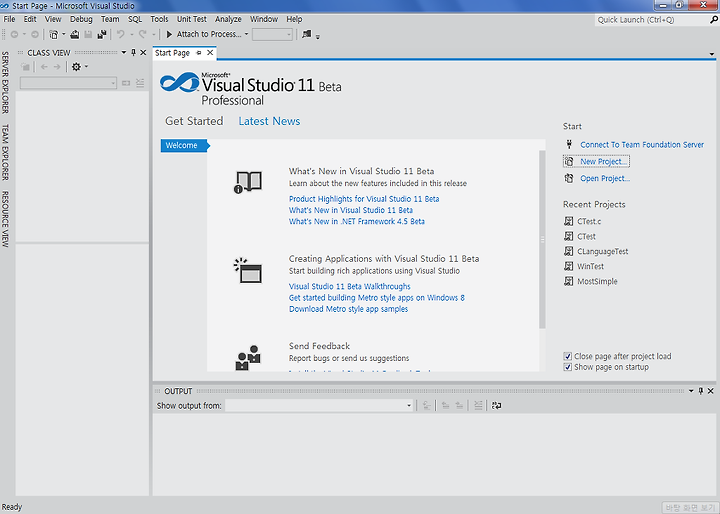Click the Clear All output icon
The image size is (720, 514).
tap(478, 406)
